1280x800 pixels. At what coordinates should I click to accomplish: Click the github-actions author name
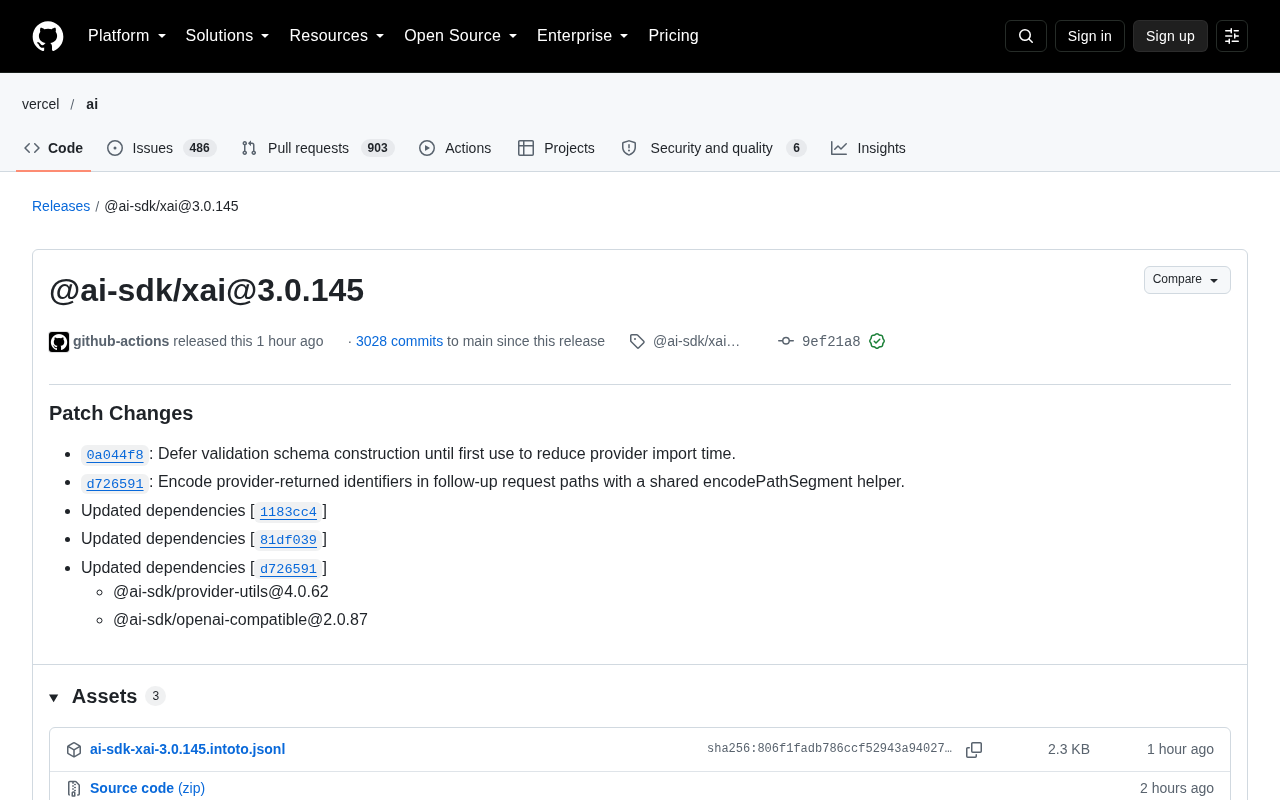point(121,341)
